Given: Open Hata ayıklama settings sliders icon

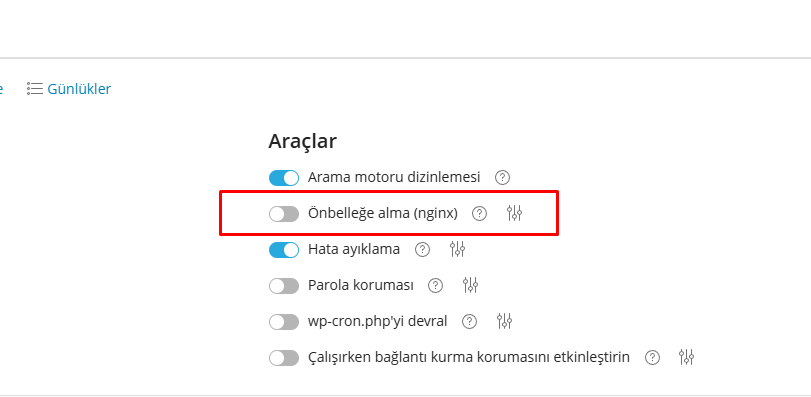Looking at the screenshot, I should coord(457,249).
